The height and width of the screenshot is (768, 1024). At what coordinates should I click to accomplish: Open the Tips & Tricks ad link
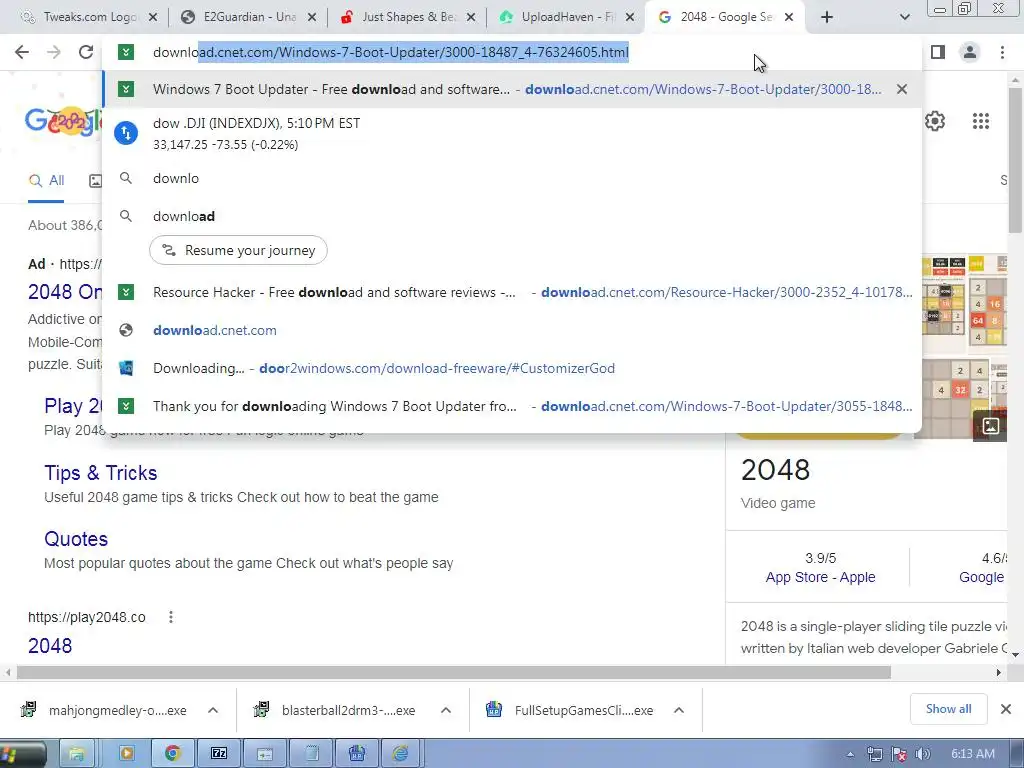tap(101, 472)
